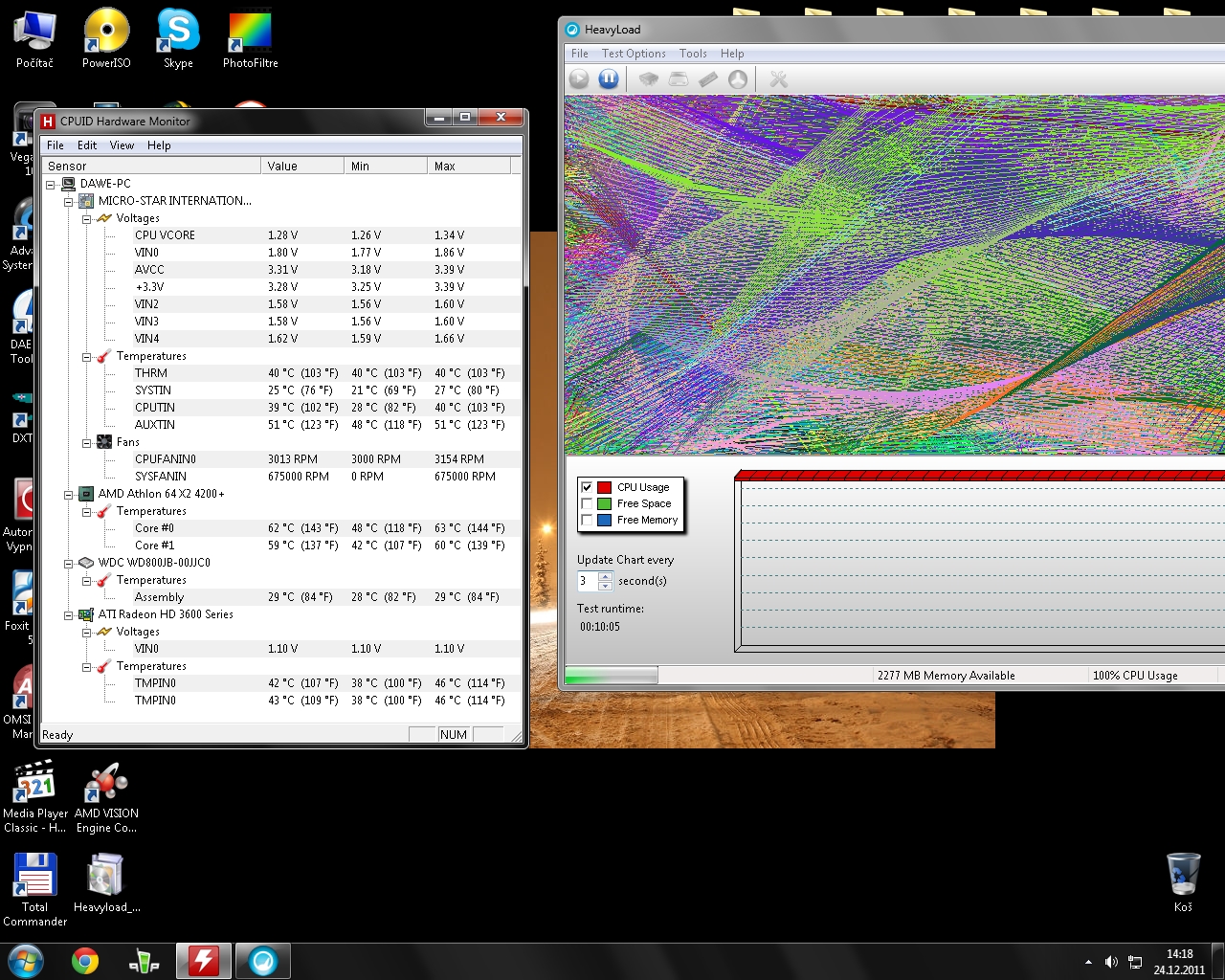The width and height of the screenshot is (1225, 980).
Task: Click the Value column header
Action: [x=302, y=166]
